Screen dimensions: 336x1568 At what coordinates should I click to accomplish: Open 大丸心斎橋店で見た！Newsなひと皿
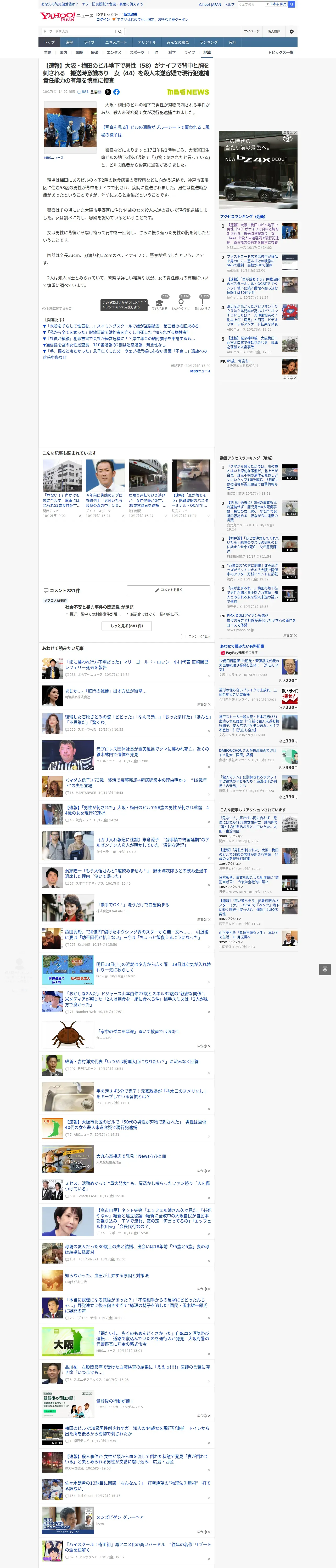pyautogui.click(x=131, y=1156)
